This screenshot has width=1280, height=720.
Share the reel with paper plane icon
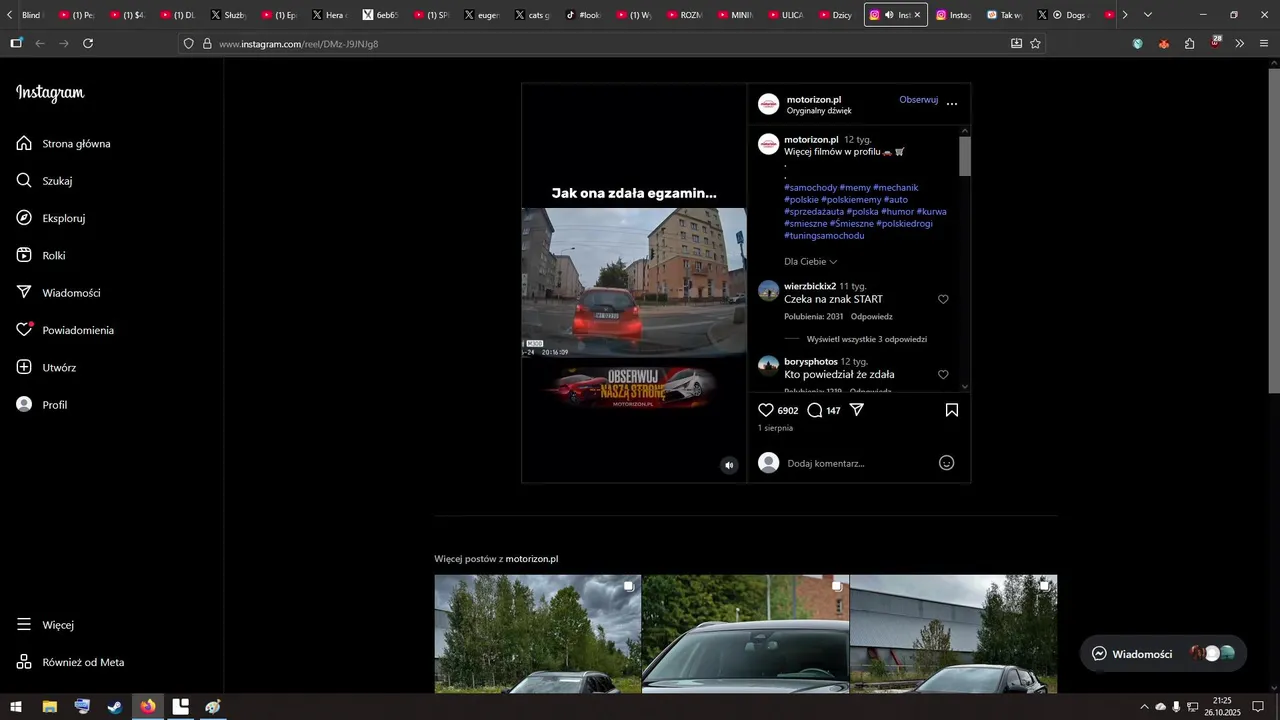pos(857,410)
